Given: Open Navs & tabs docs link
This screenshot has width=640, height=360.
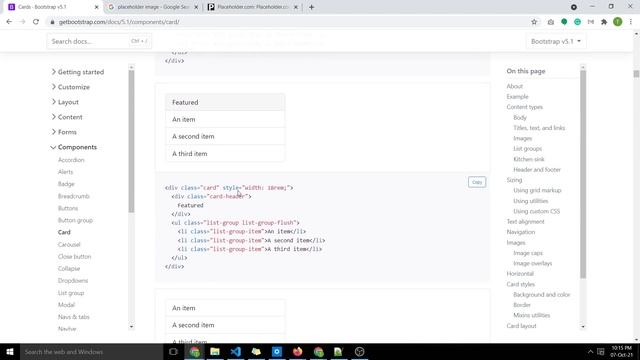Looking at the screenshot, I should coord(73,317).
